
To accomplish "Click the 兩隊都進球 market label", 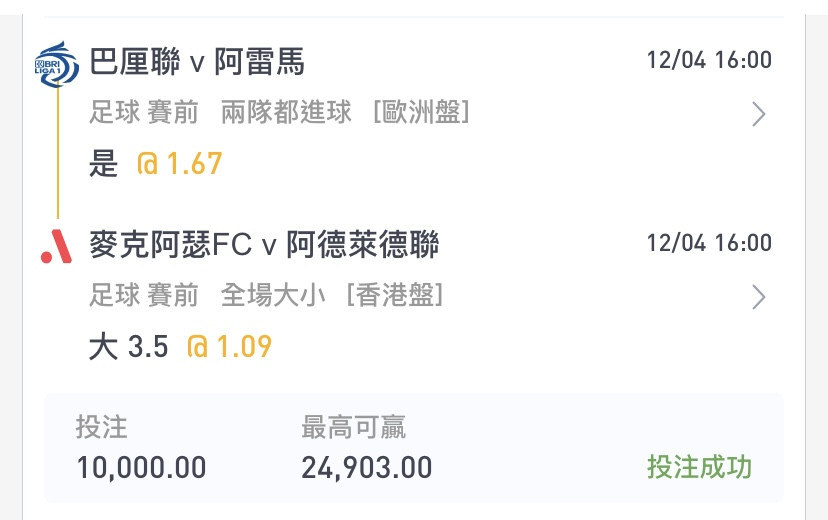I will click(286, 112).
